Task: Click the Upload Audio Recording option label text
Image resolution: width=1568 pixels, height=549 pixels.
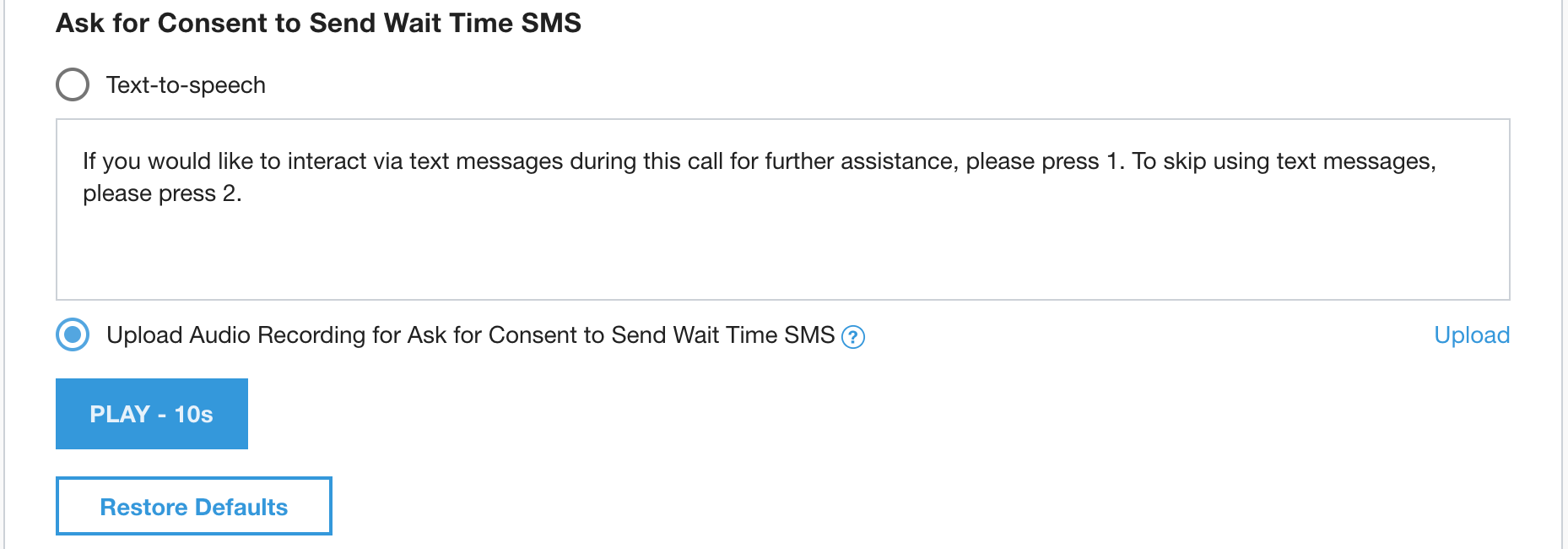Action: pyautogui.click(x=470, y=335)
